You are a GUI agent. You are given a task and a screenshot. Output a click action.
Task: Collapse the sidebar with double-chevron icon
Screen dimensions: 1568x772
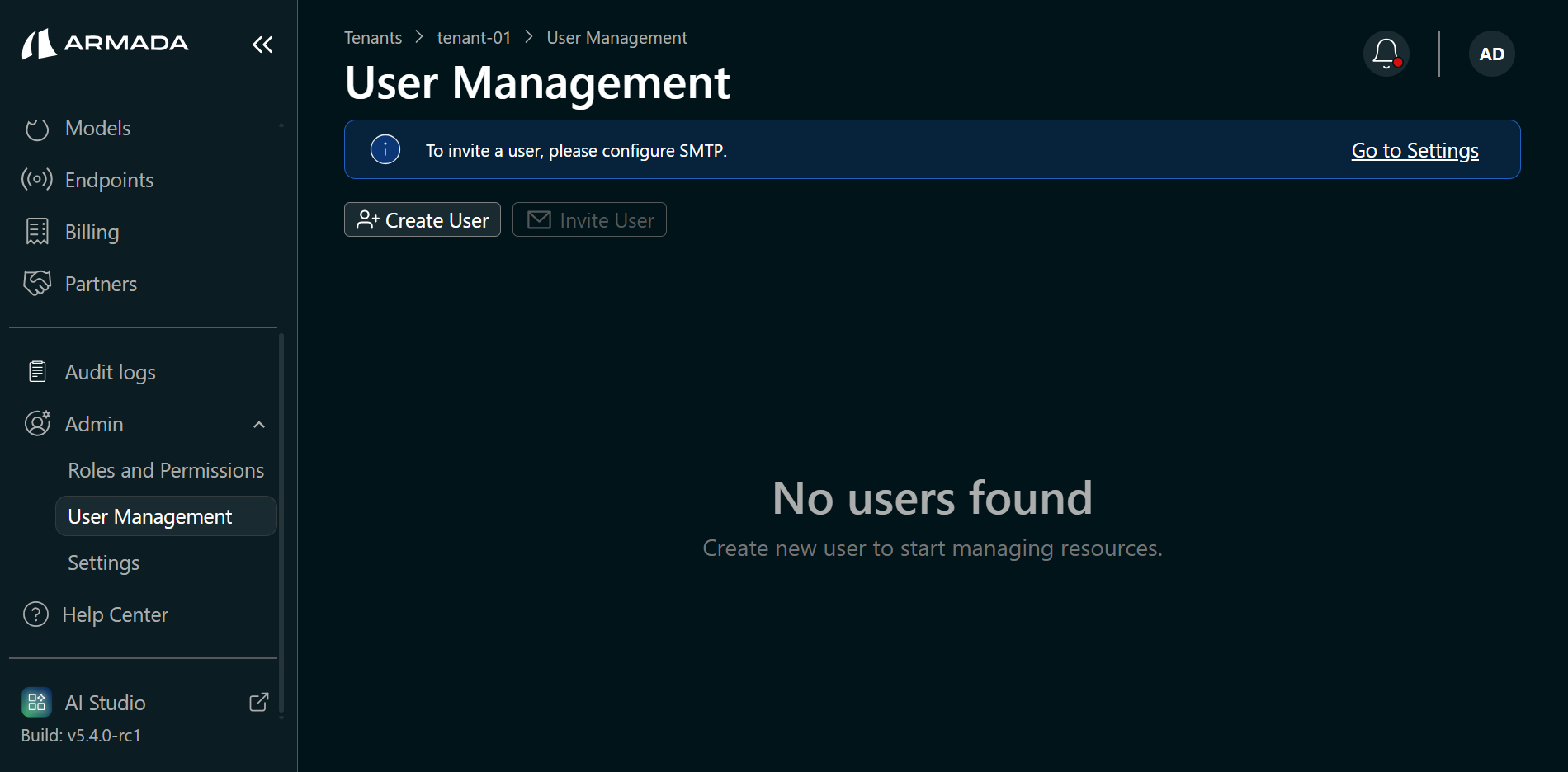pyautogui.click(x=262, y=45)
